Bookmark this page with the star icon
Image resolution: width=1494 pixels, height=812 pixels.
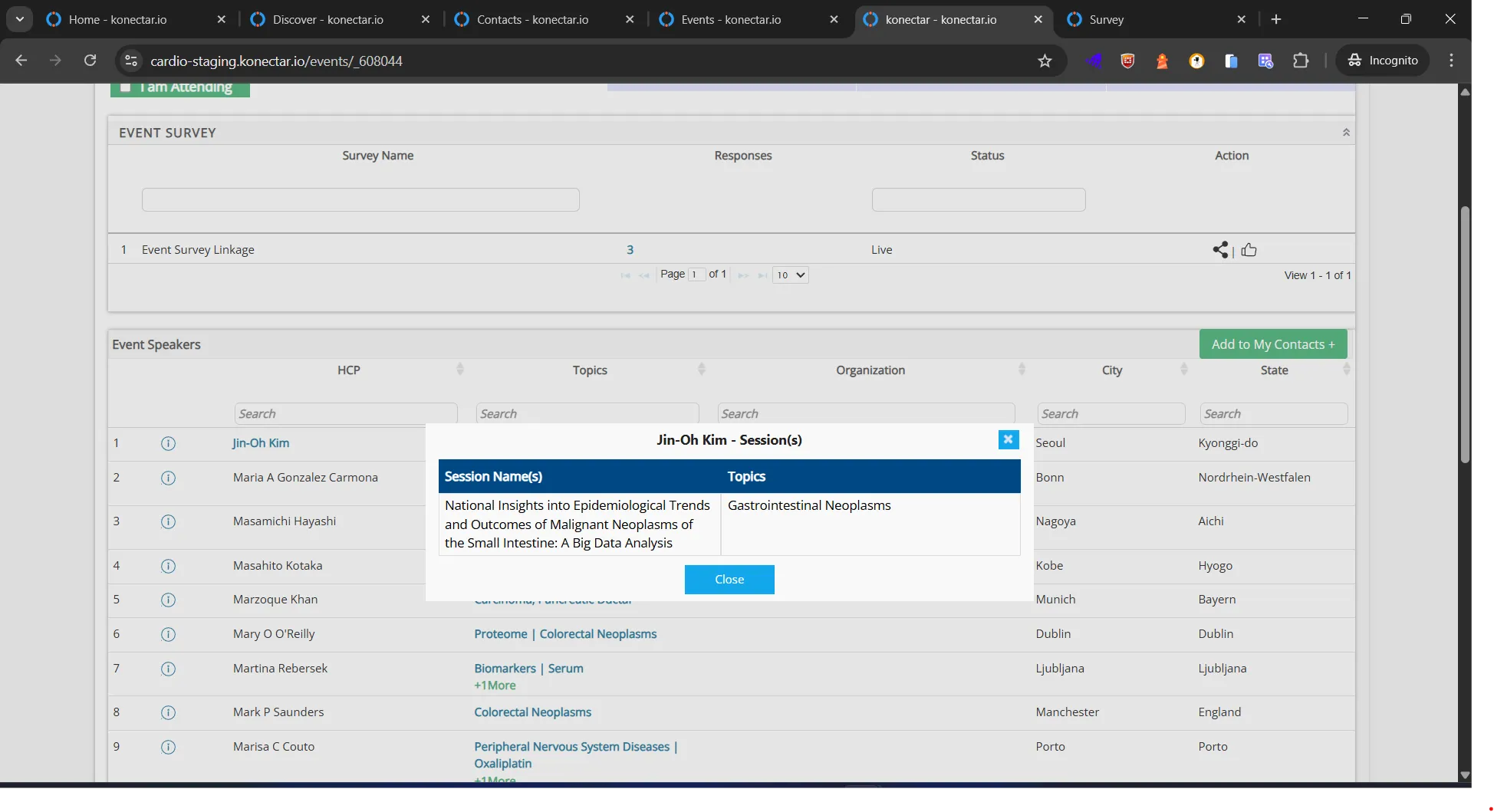click(x=1045, y=61)
